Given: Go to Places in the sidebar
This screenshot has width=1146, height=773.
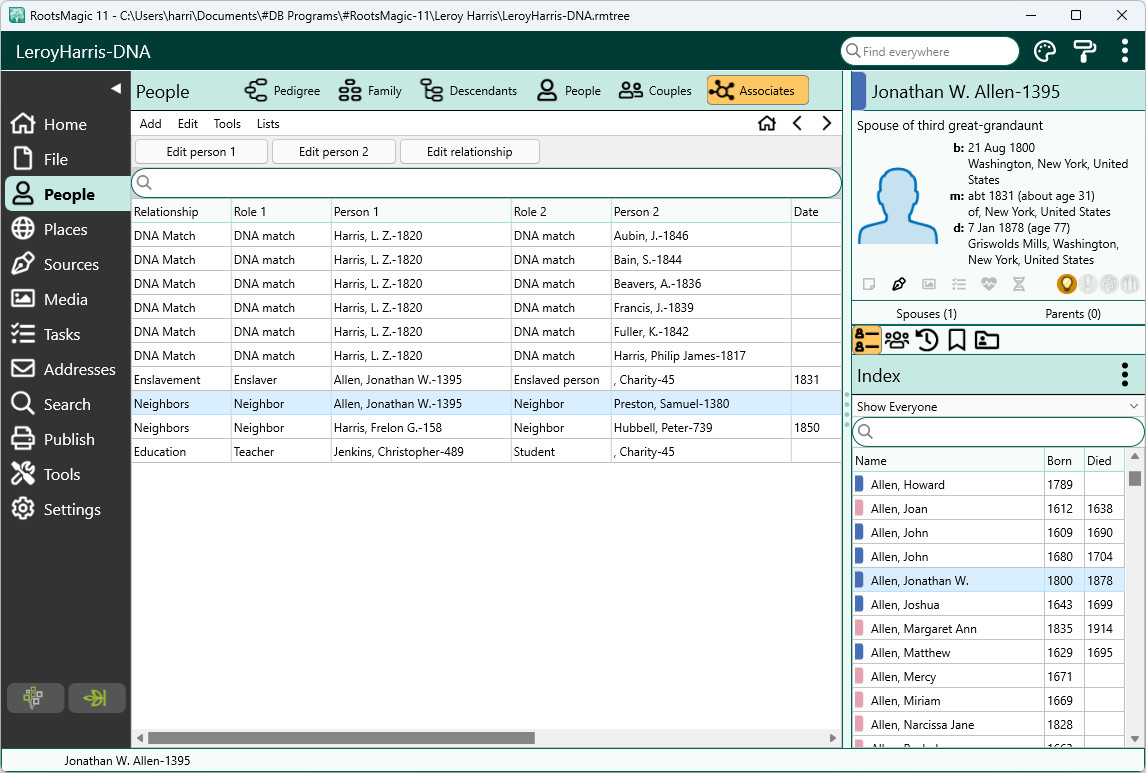Looking at the screenshot, I should [x=50, y=229].
